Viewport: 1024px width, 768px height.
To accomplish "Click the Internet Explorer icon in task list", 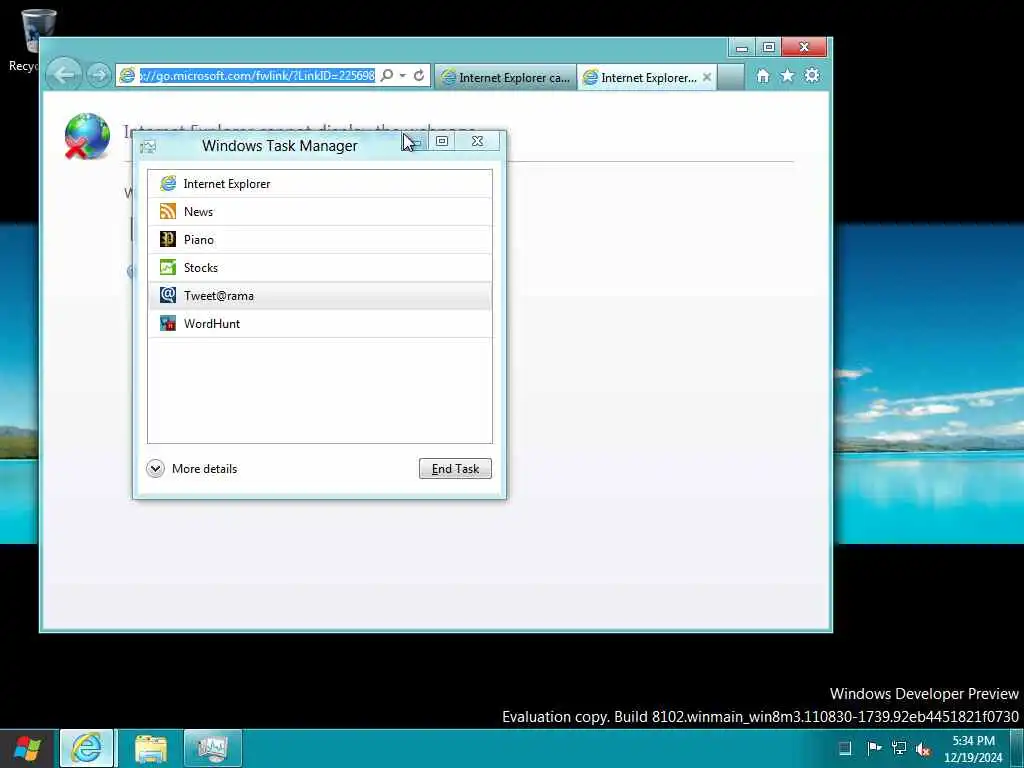I will pyautogui.click(x=168, y=184).
